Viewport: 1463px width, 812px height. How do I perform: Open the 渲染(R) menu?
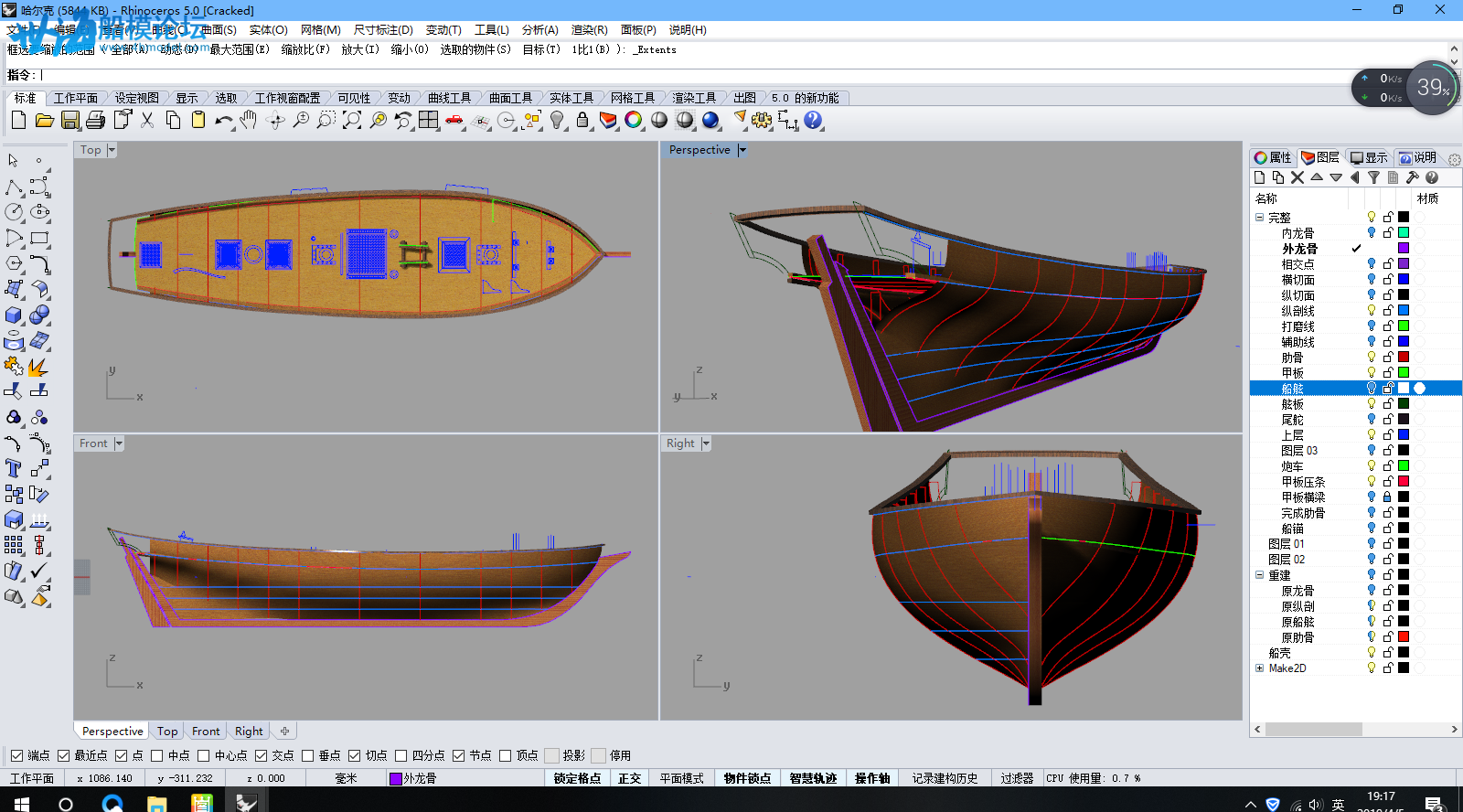click(x=589, y=30)
